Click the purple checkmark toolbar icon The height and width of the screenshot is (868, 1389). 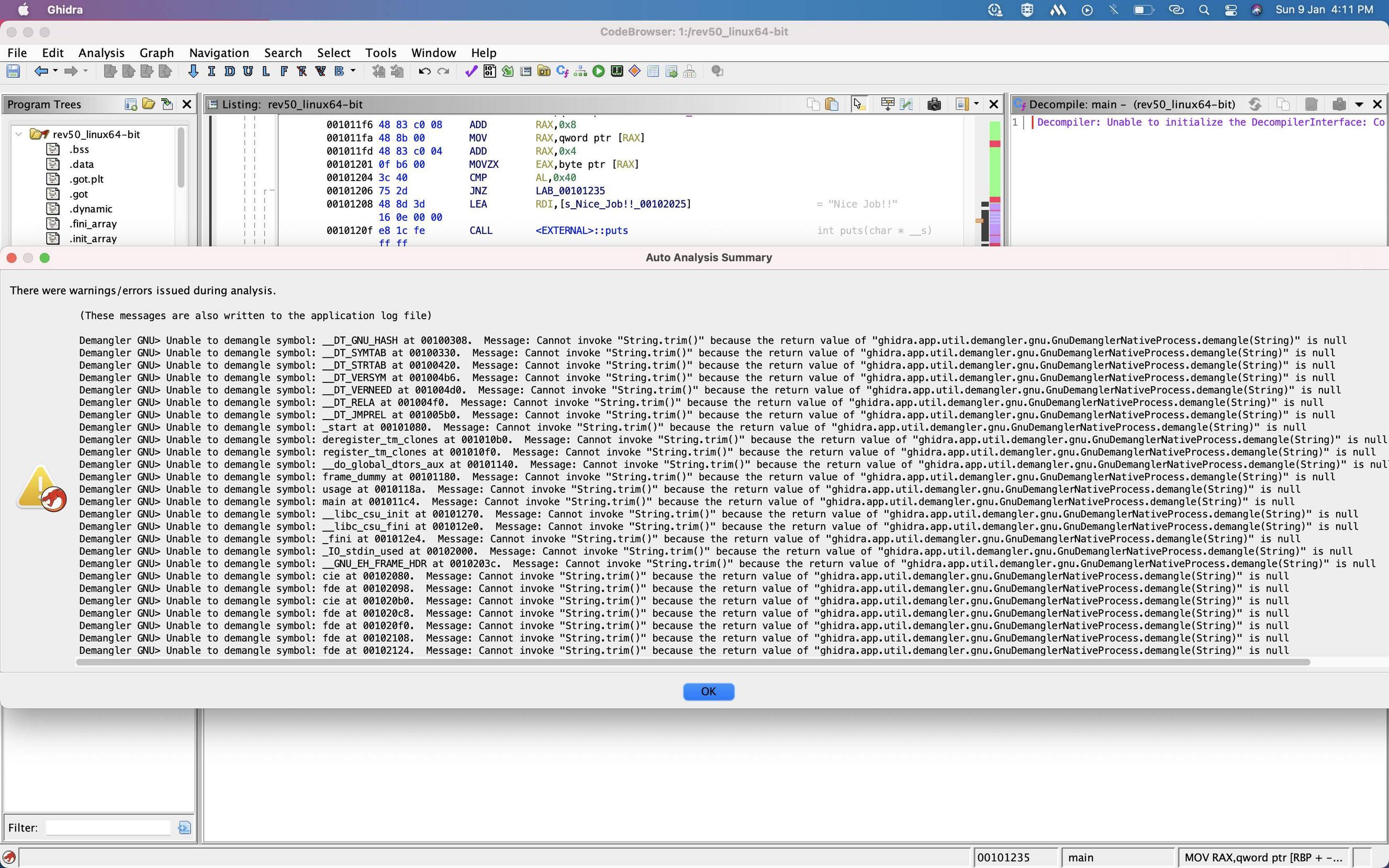[x=471, y=71]
